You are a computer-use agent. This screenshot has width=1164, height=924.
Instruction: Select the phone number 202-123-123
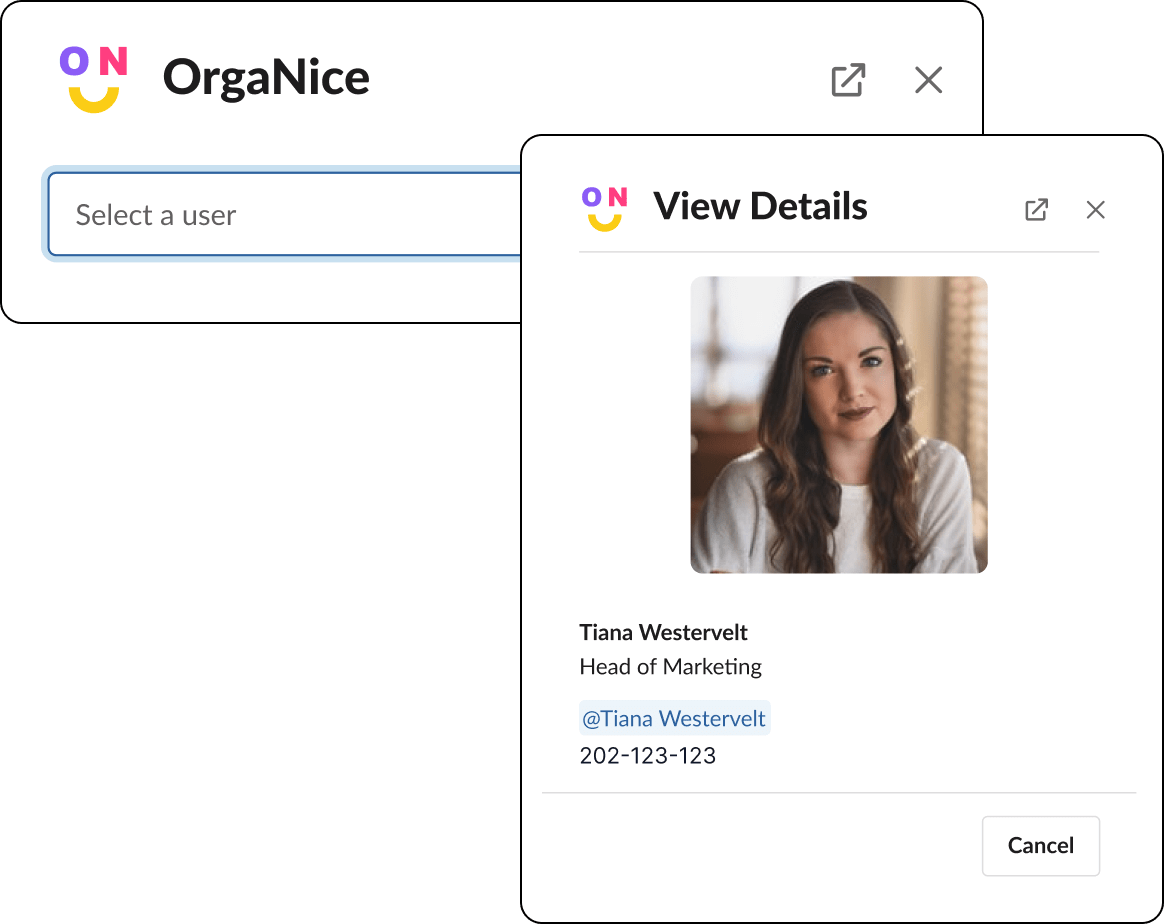(647, 755)
